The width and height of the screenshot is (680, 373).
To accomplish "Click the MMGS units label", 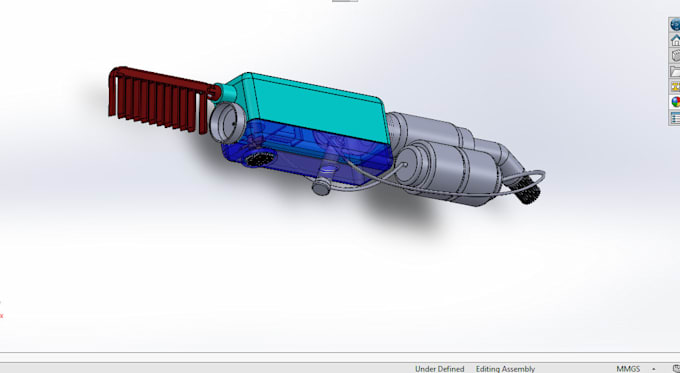I will [x=628, y=369].
